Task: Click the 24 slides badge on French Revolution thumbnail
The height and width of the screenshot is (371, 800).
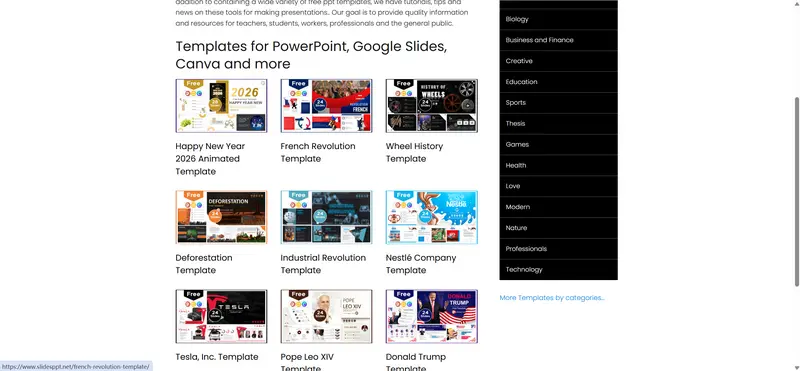Action: coord(320,105)
